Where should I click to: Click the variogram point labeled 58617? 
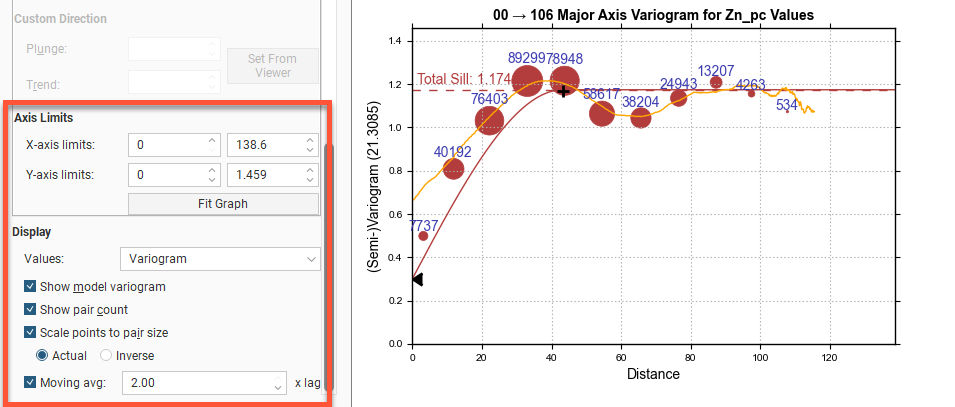[601, 113]
